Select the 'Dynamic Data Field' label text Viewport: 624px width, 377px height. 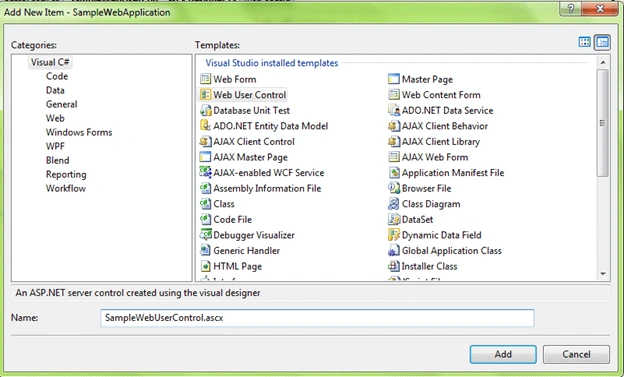coord(441,235)
